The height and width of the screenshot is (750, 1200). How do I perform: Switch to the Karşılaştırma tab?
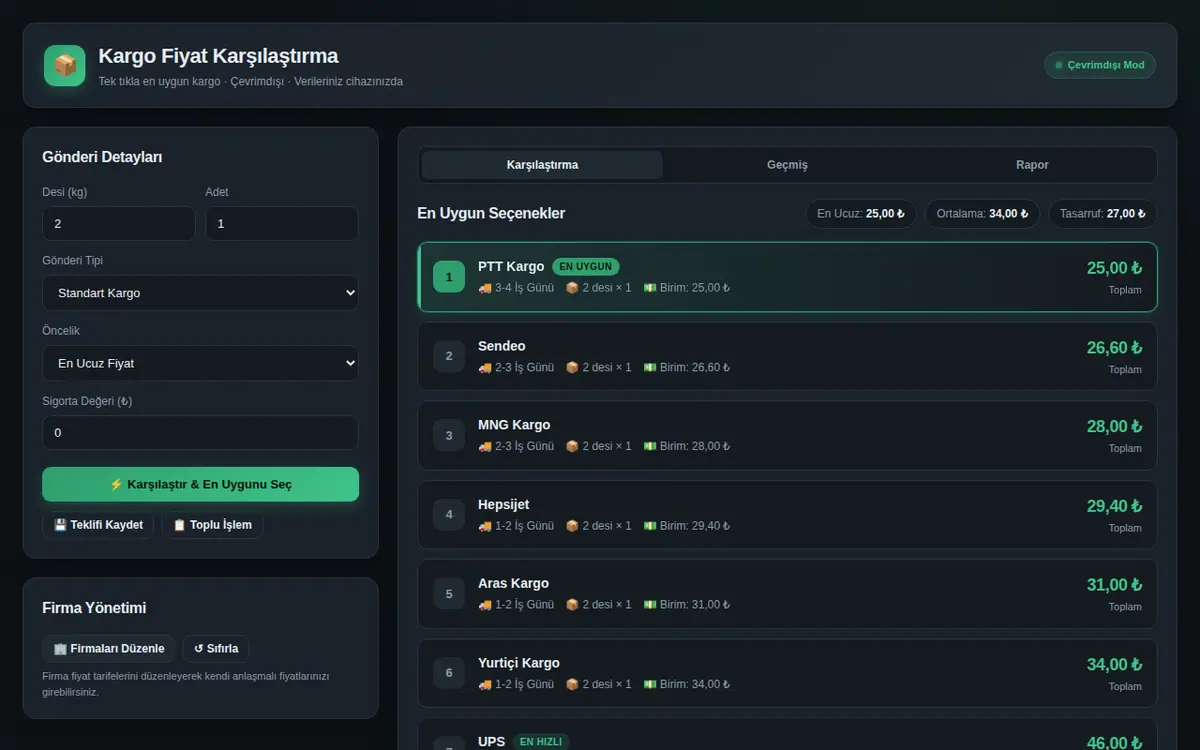coord(542,165)
